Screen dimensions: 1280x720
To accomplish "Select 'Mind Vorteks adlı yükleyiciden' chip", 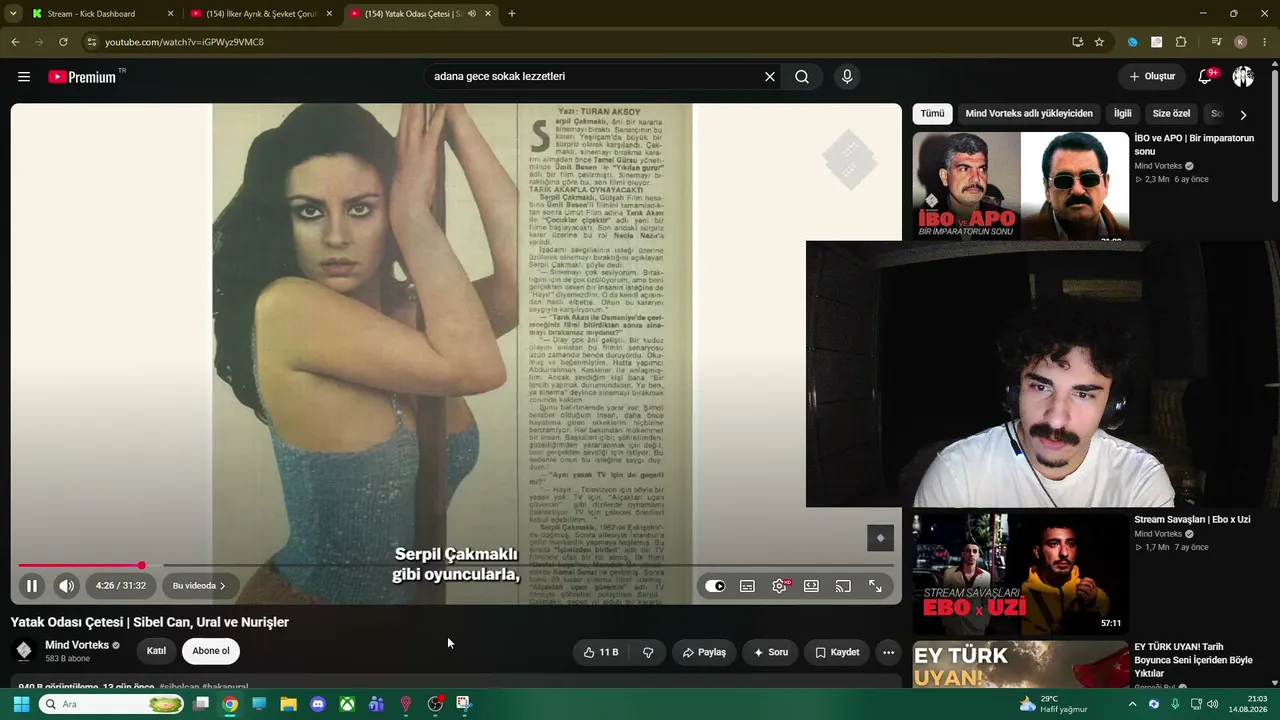I will [1029, 114].
